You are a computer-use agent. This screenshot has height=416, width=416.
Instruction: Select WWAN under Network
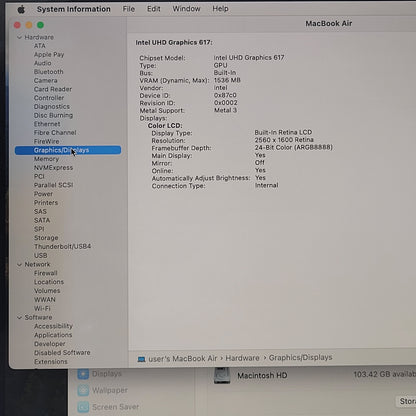pyautogui.click(x=45, y=300)
